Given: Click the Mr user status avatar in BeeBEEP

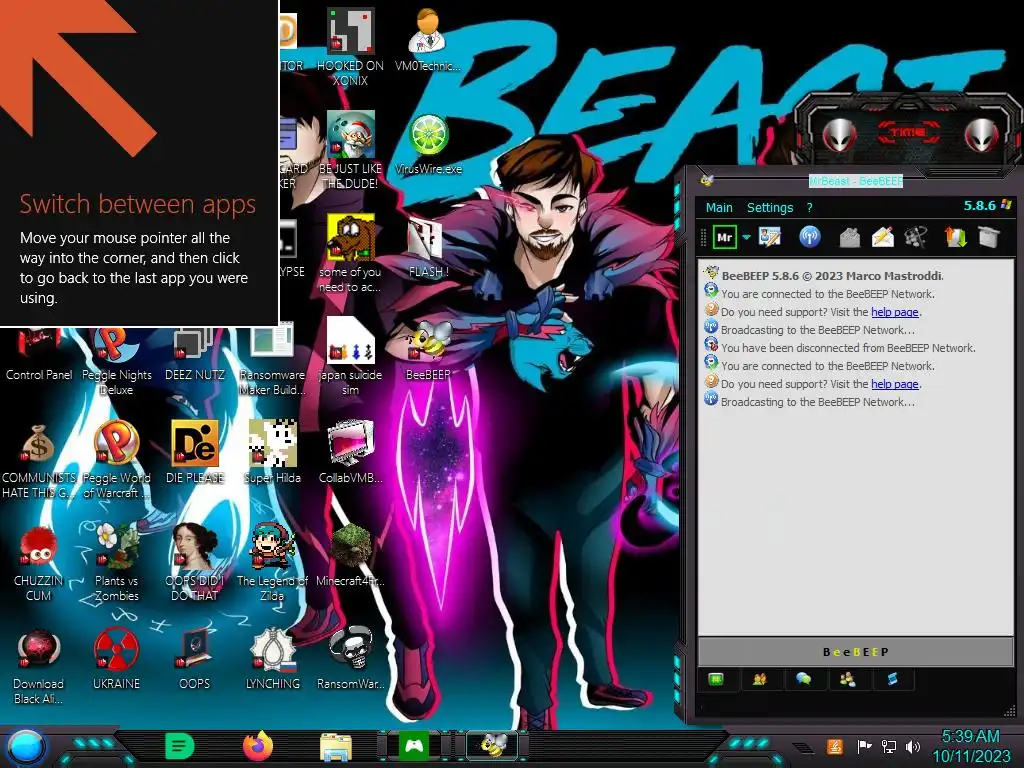Looking at the screenshot, I should 724,237.
